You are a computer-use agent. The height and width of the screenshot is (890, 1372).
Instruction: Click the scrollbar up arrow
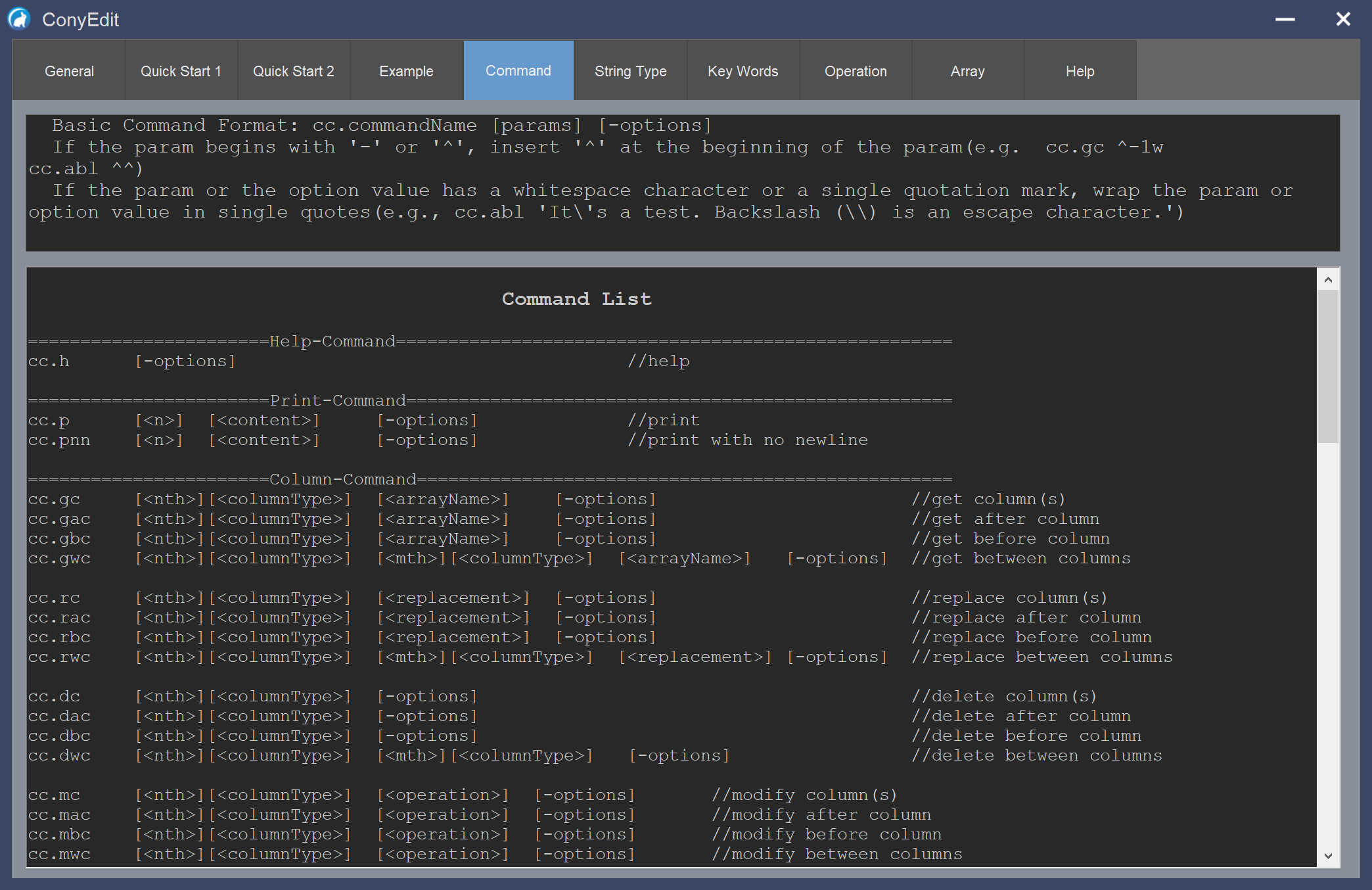click(x=1328, y=280)
